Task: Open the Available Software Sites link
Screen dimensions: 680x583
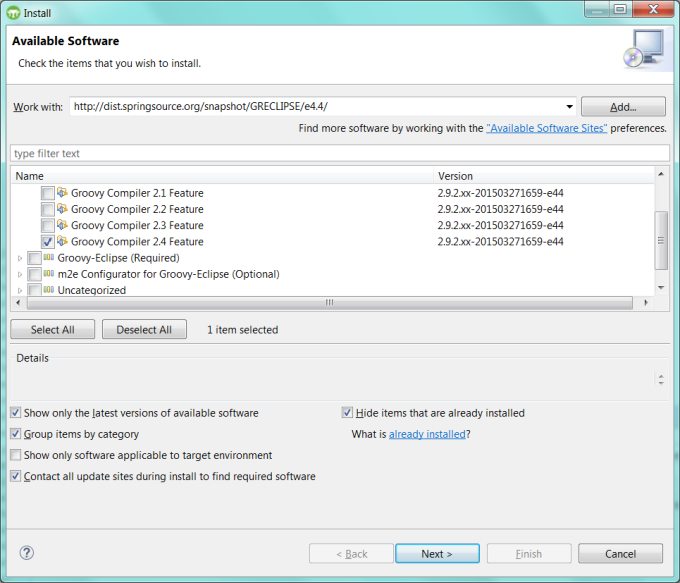Action: coord(546,128)
